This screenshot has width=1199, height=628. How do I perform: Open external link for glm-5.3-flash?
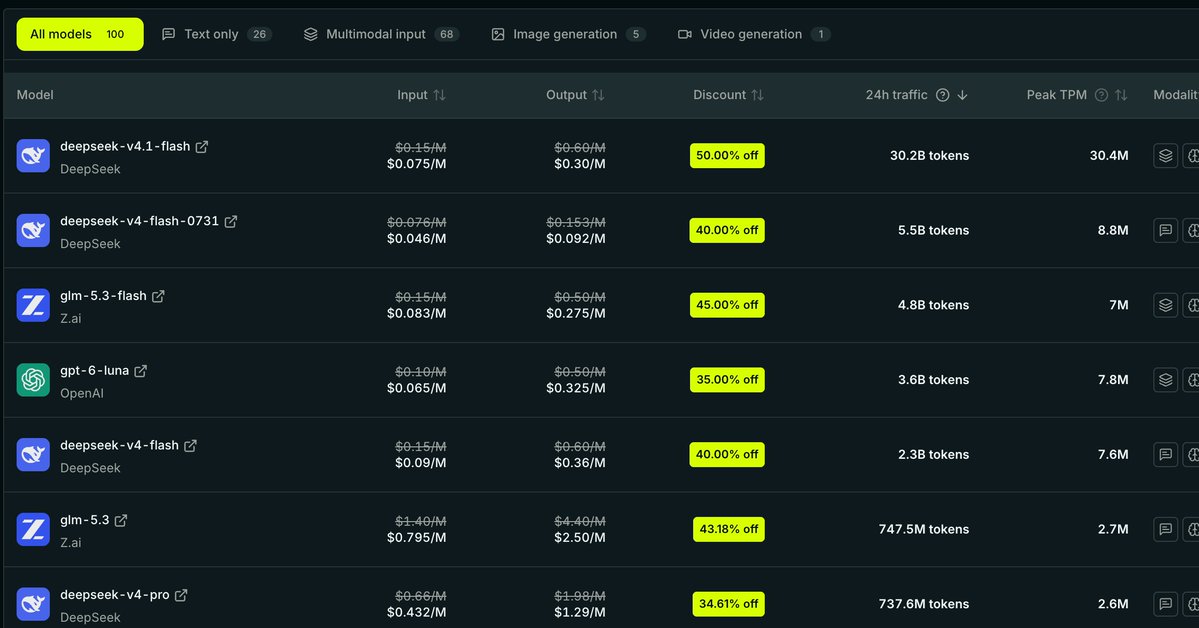click(x=158, y=296)
